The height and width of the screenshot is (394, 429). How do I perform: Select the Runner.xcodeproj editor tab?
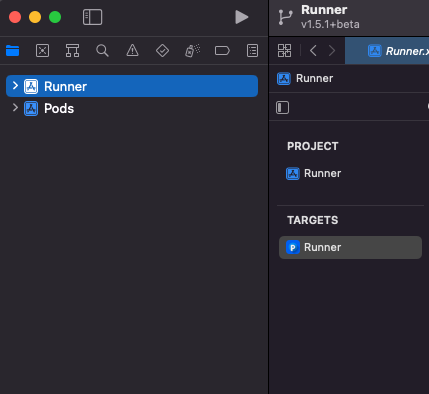[x=387, y=51]
